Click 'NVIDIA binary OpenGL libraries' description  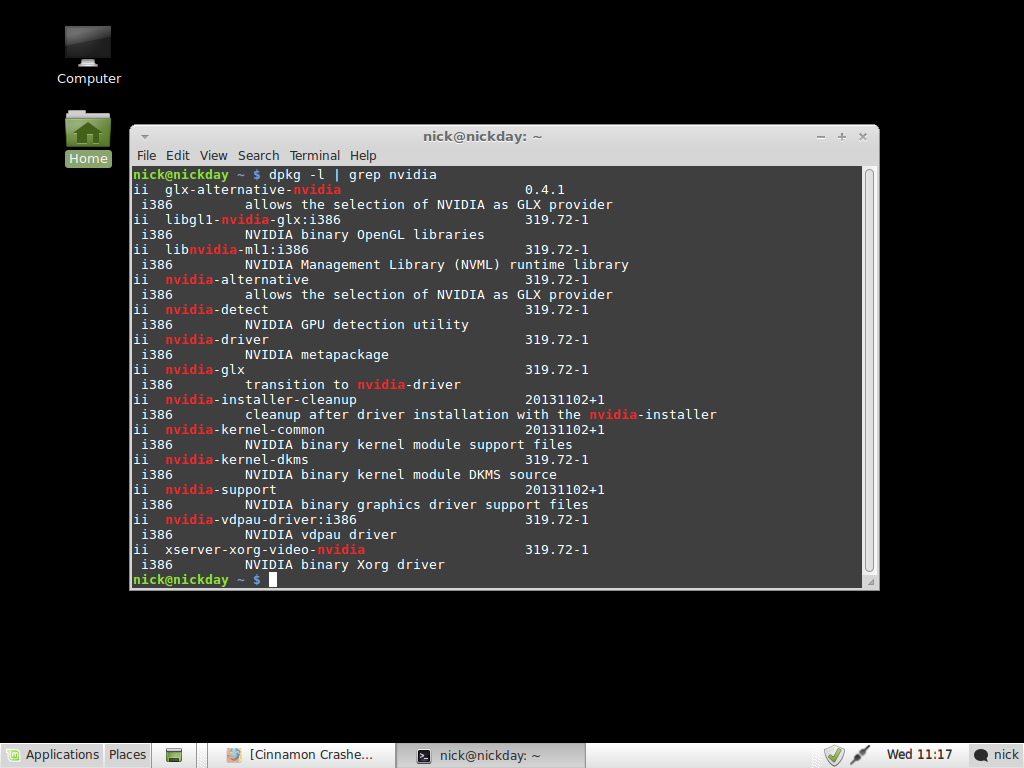point(364,234)
